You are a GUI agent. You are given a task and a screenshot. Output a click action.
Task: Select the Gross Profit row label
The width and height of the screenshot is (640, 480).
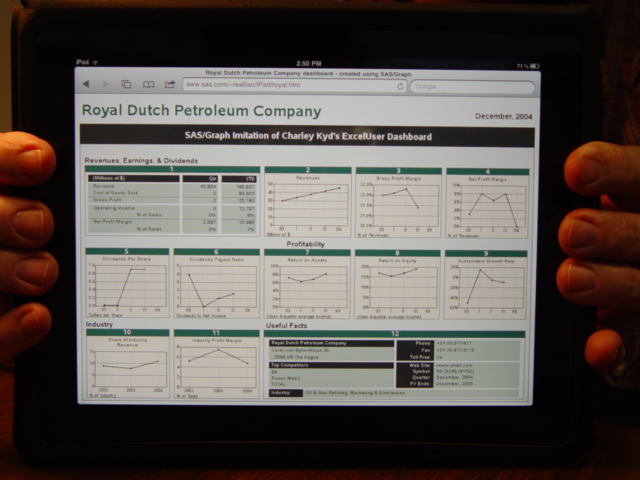click(107, 200)
